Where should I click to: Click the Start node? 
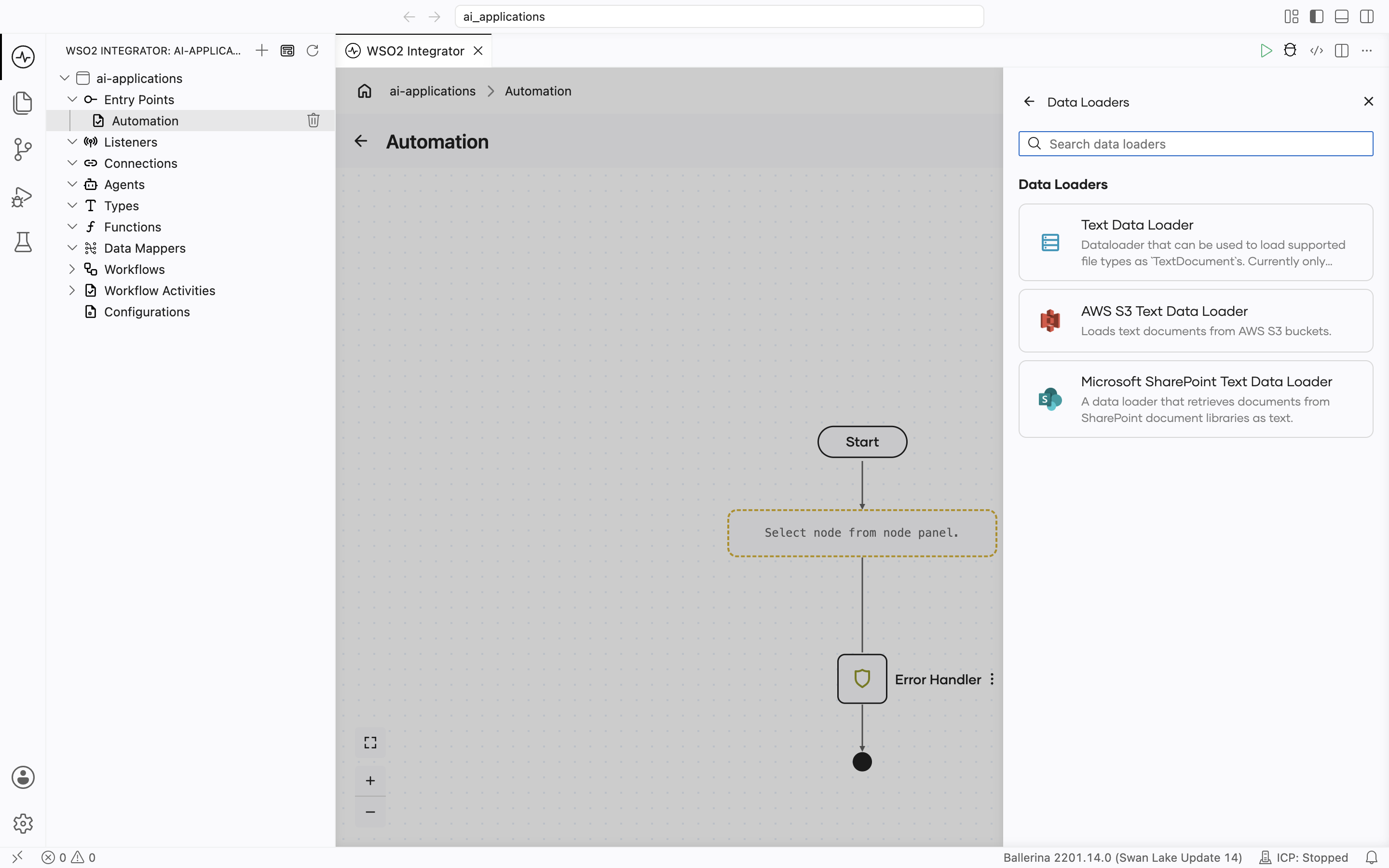[x=862, y=441]
